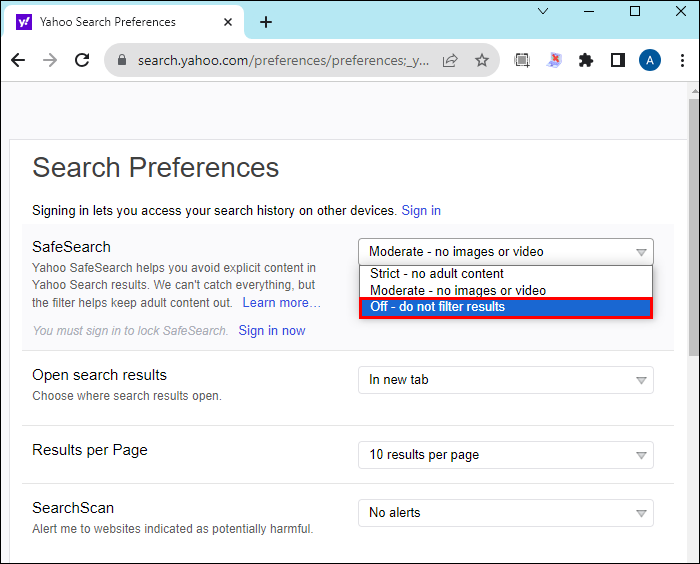Bookmark this page with star icon

coord(482,60)
